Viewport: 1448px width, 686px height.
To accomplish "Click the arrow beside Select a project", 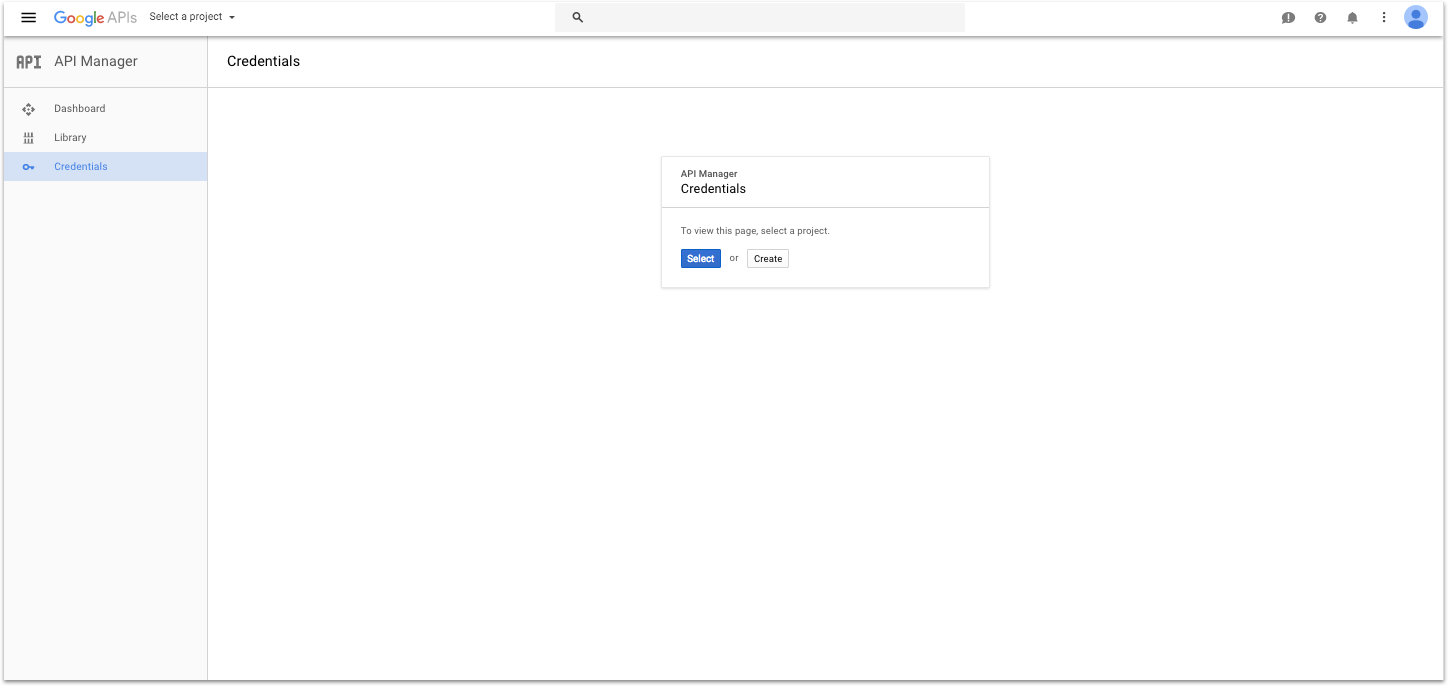I will click(x=232, y=18).
